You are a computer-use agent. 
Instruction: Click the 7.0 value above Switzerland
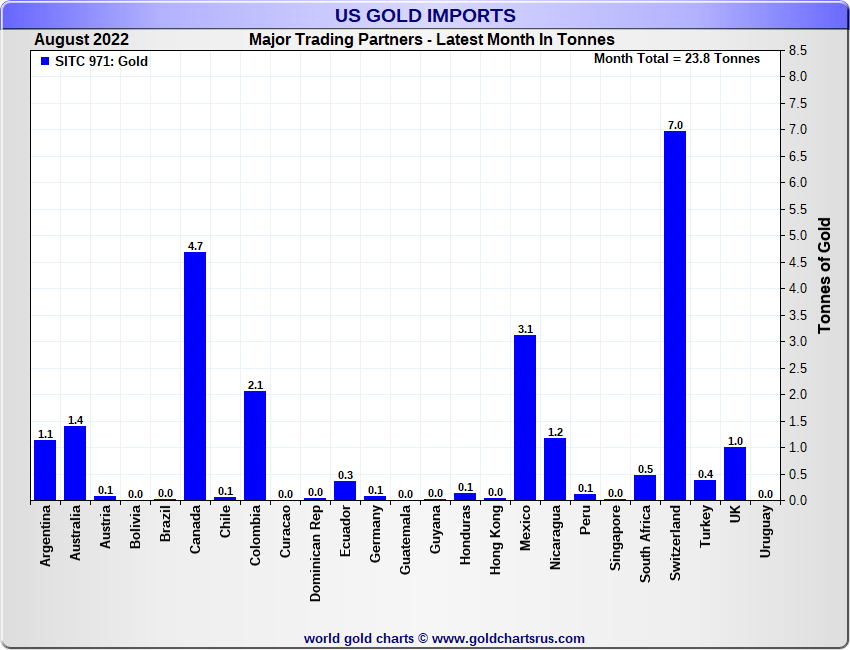[675, 125]
